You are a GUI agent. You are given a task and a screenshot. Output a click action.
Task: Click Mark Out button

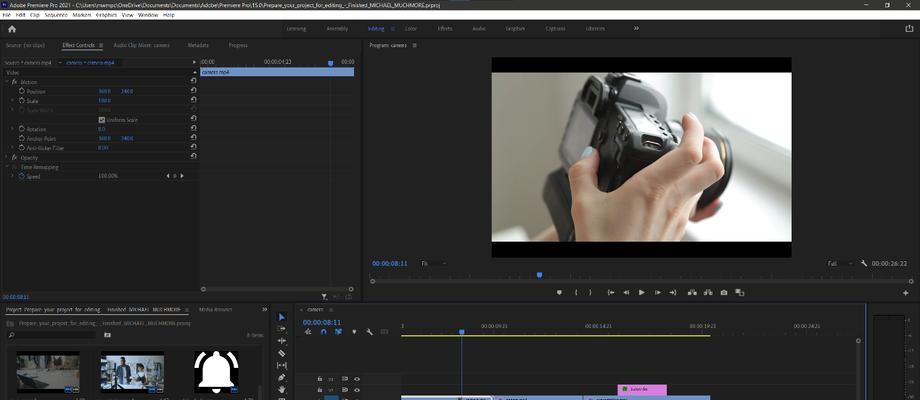(x=590, y=292)
